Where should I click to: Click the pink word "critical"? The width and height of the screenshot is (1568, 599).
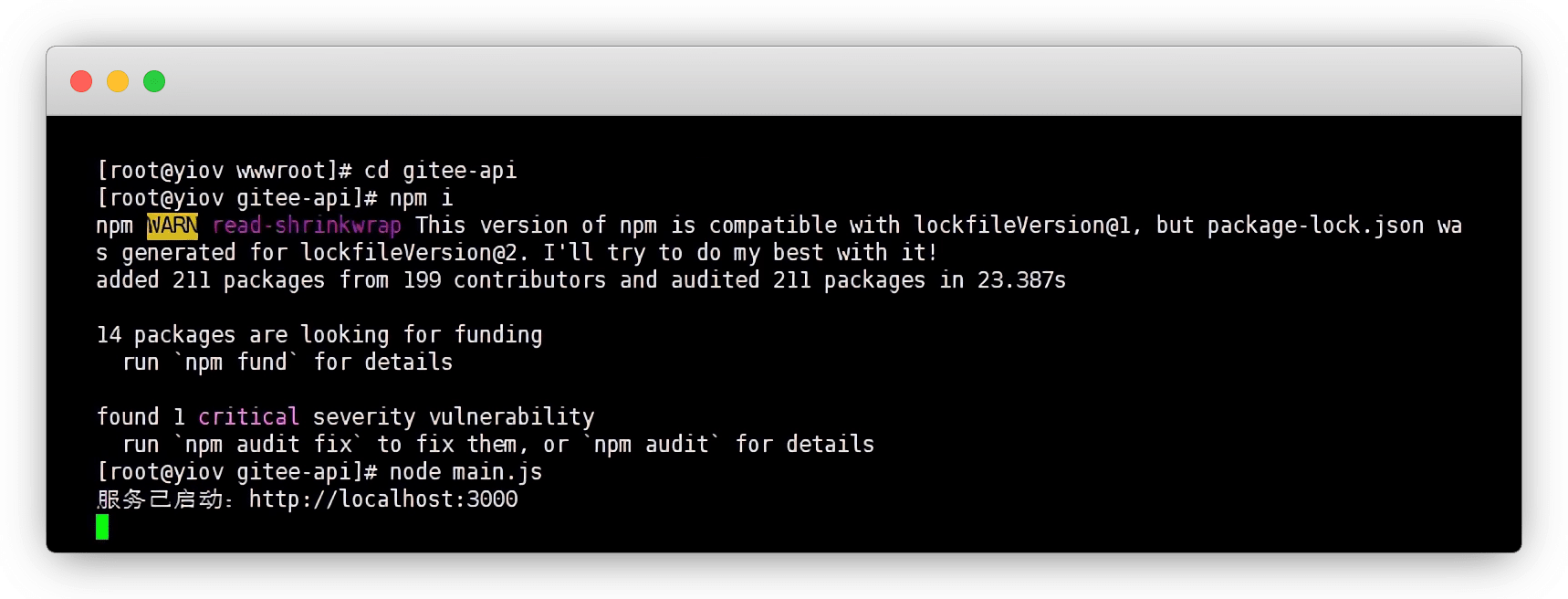(248, 417)
